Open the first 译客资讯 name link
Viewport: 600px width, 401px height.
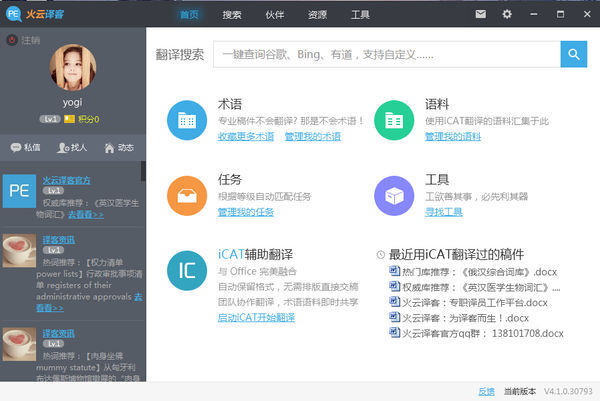coord(59,240)
